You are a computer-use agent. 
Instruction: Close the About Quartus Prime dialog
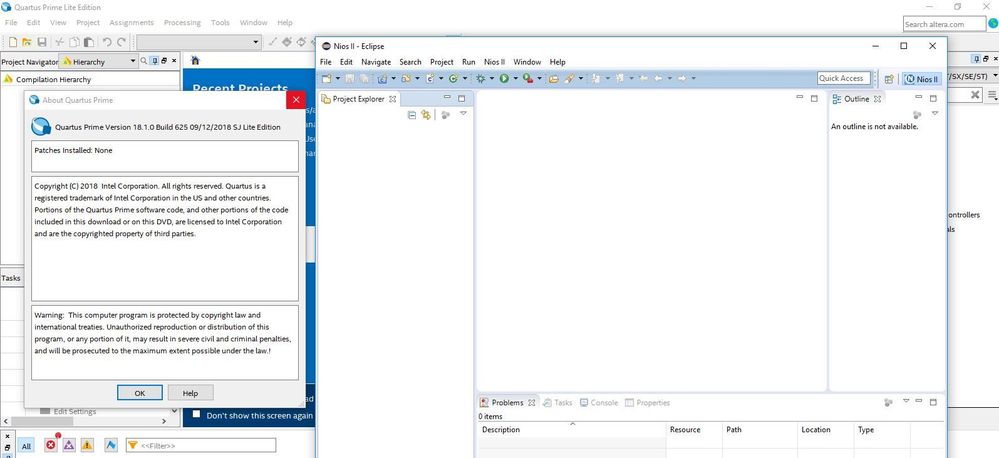[296, 100]
